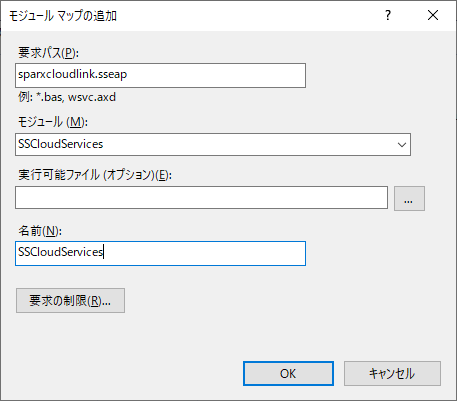The width and height of the screenshot is (457, 401).
Task: Click the SSCloudServices text inside 名前 field
Action: [60, 252]
